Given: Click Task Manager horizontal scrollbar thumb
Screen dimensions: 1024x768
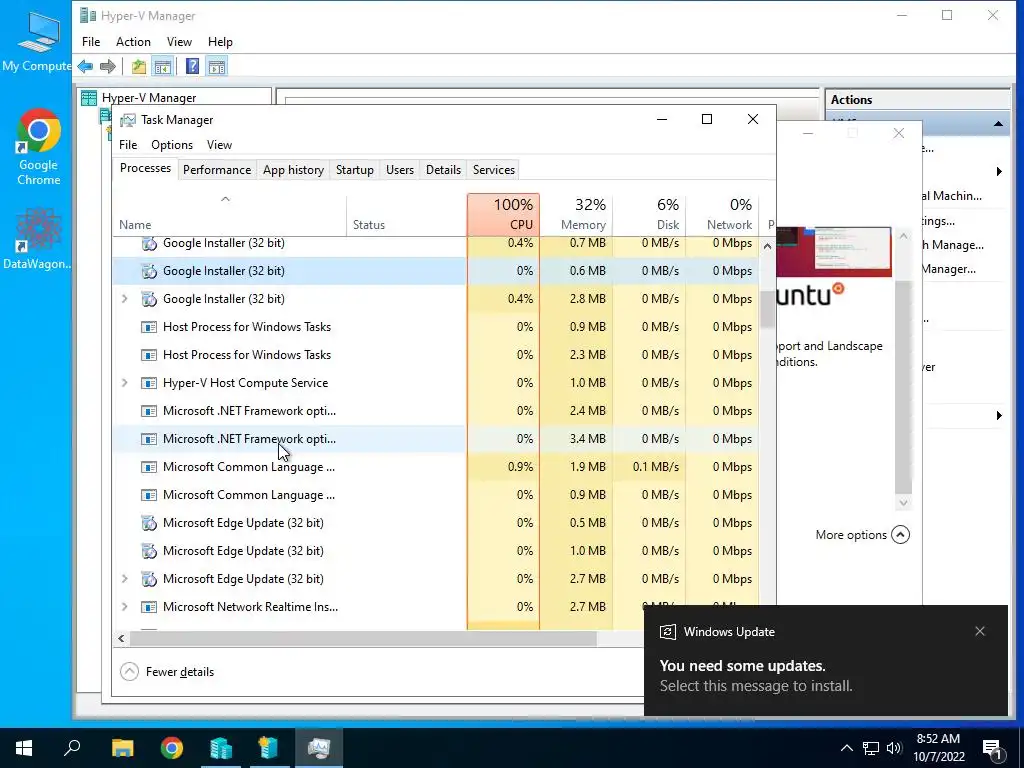Looking at the screenshot, I should [x=363, y=638].
